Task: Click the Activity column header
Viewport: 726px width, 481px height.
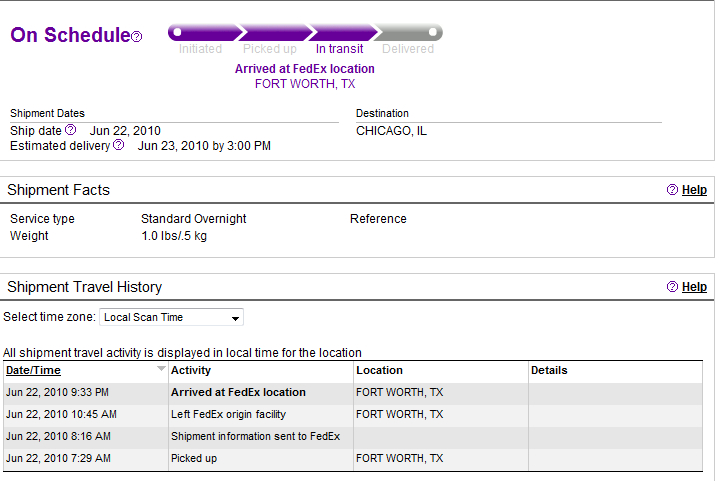Action: (x=191, y=370)
